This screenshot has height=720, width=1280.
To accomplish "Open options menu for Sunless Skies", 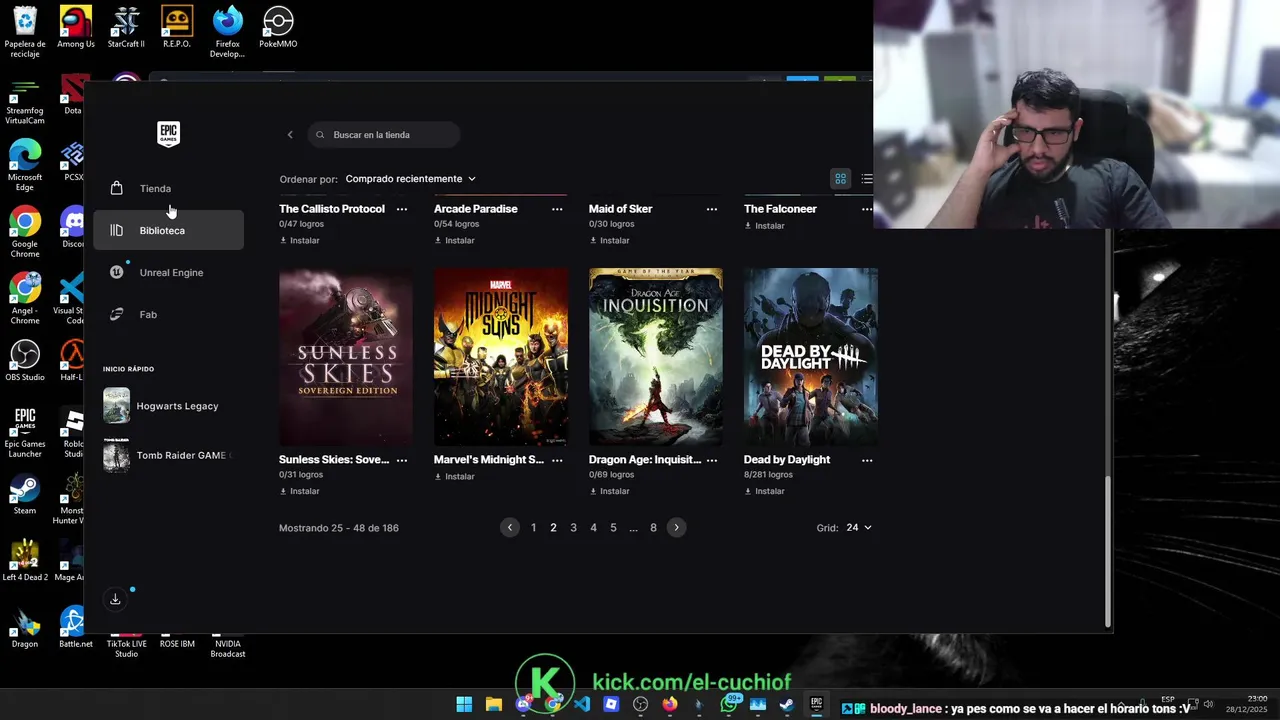I will tap(402, 460).
